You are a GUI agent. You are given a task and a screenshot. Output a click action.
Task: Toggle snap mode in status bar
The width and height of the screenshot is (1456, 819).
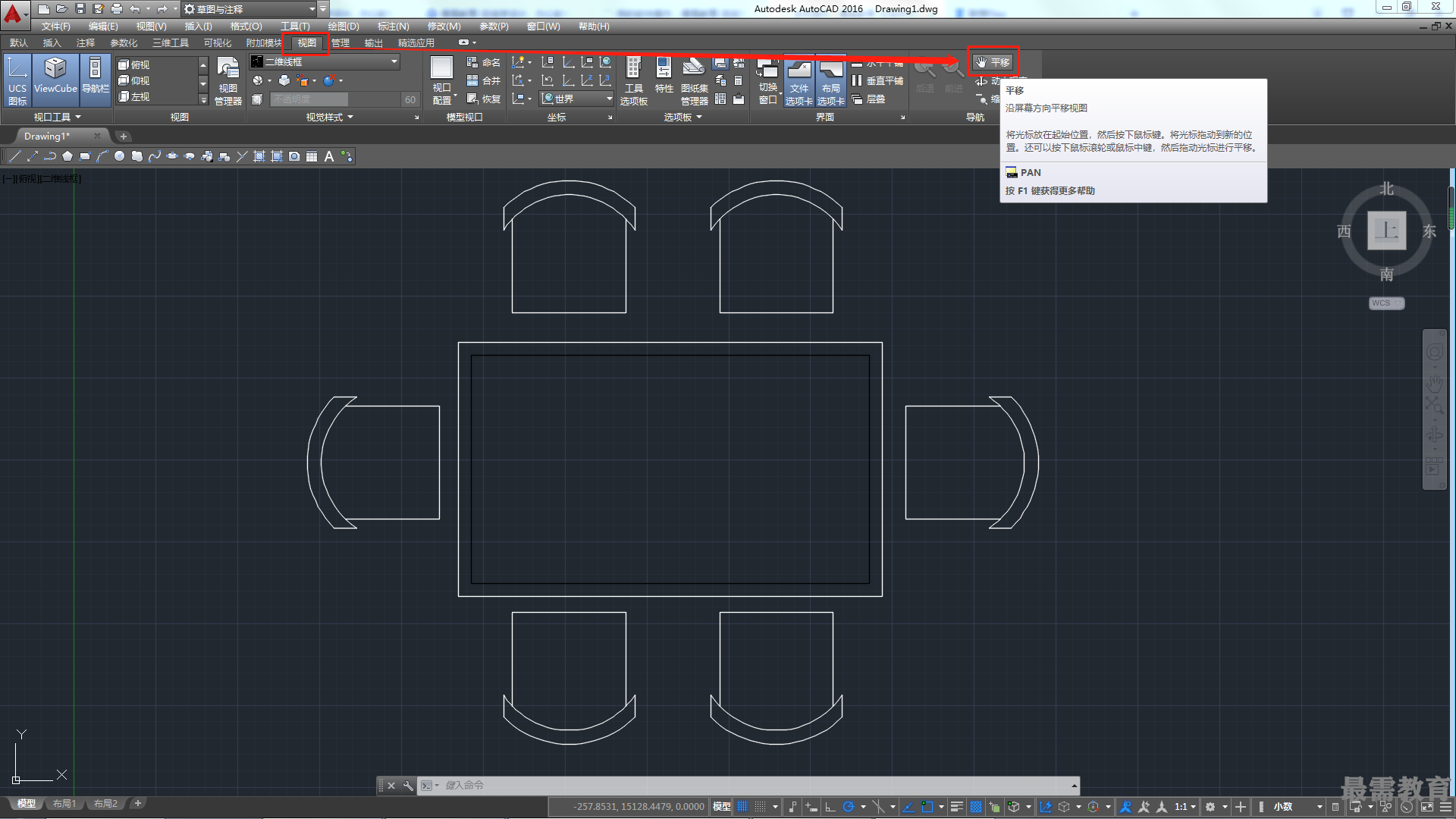tap(761, 807)
